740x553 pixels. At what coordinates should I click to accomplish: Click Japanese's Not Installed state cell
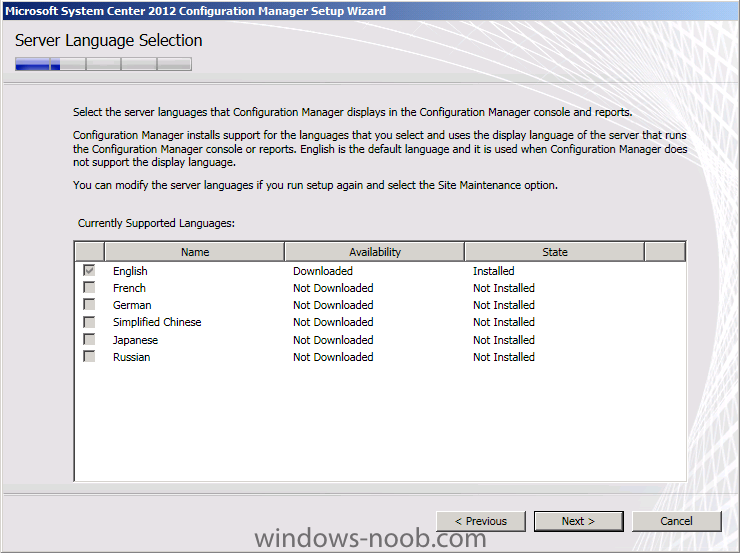(504, 340)
